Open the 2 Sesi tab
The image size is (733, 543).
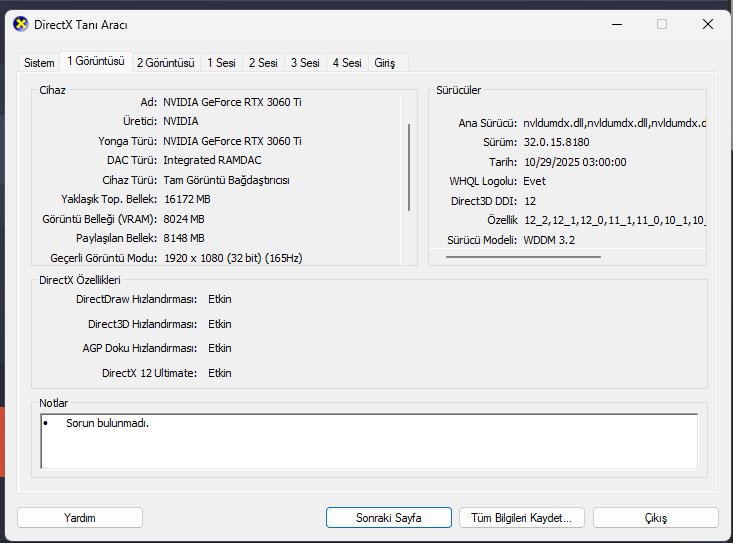(x=263, y=63)
